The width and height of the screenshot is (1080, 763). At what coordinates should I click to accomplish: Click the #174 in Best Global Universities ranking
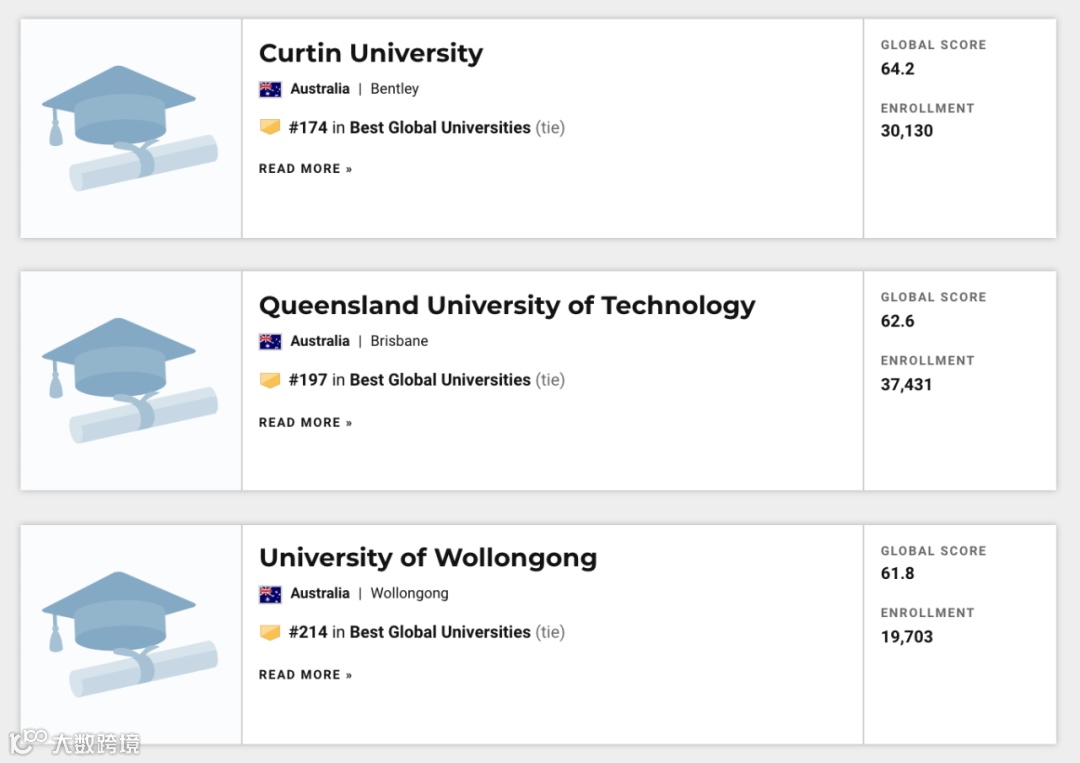point(410,128)
